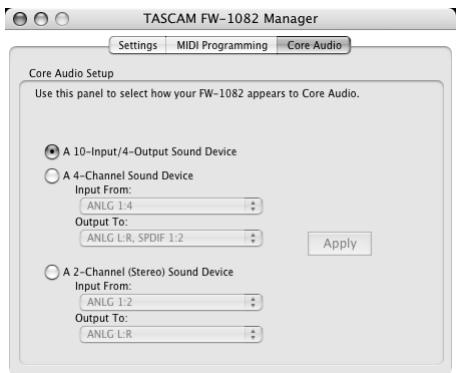The image size is (459, 373).
Task: Select the Core Audio tab
Action: (x=314, y=45)
